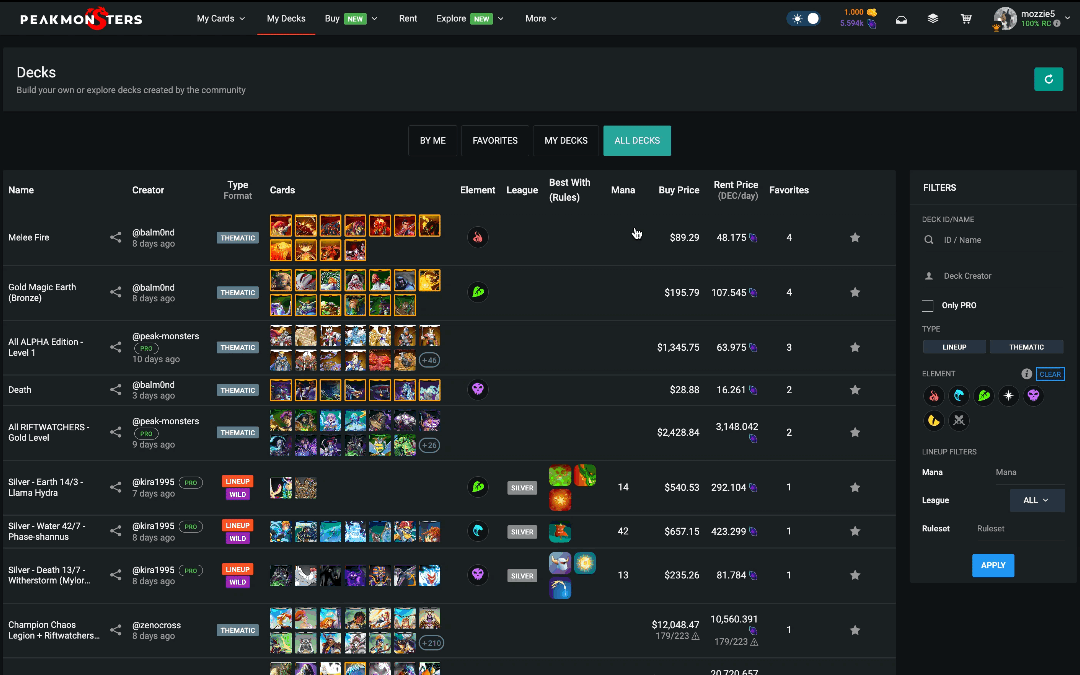The width and height of the screenshot is (1080, 675).
Task: Favorite the Death deck star
Action: point(855,390)
